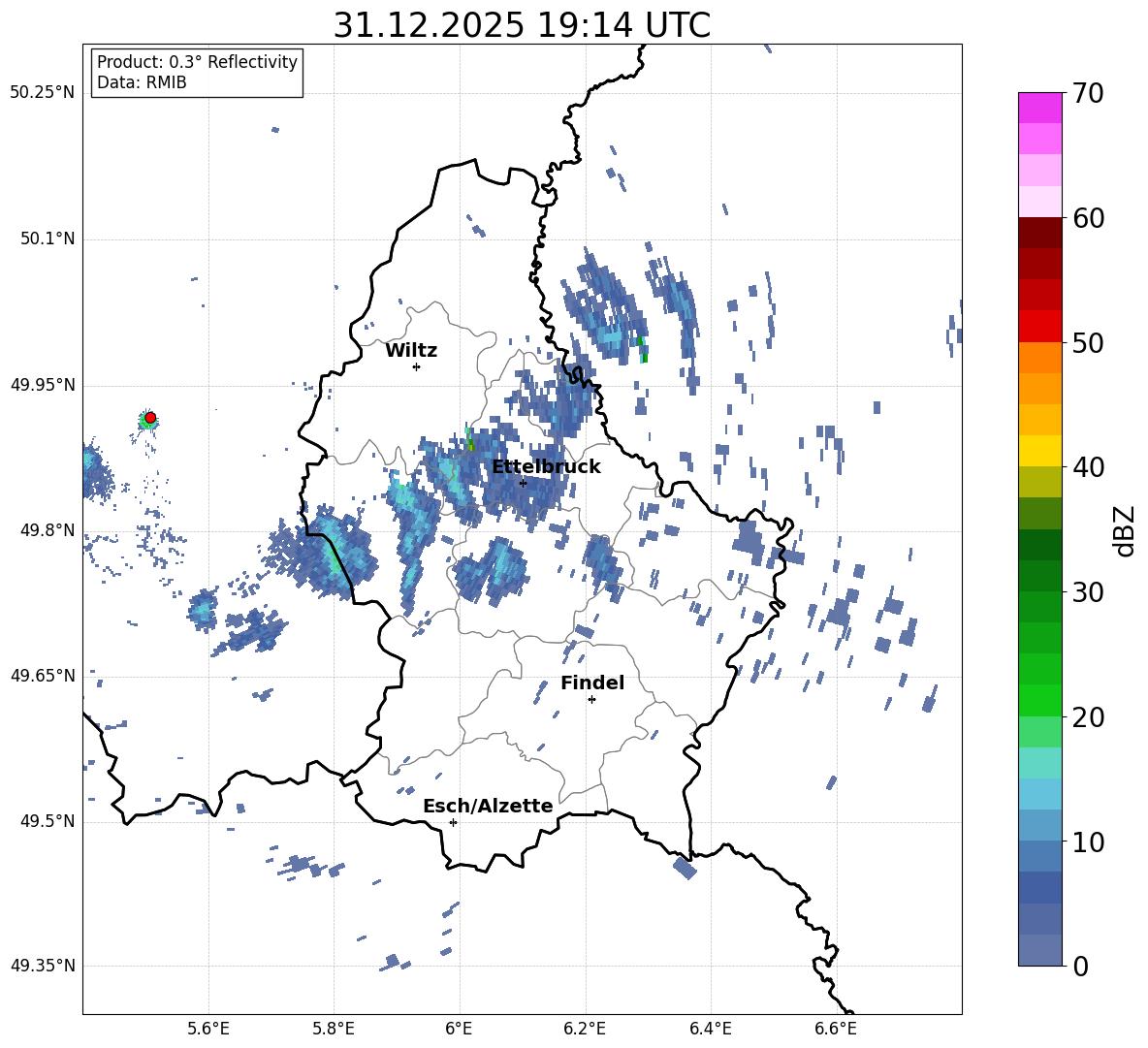Click the 6°E longitude label
This screenshot has width=1148, height=1048.
point(459,1029)
